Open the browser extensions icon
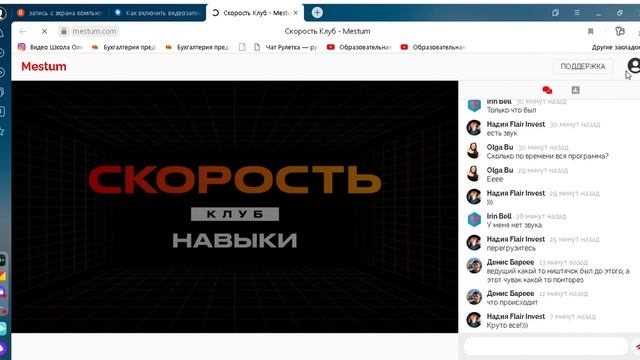The width and height of the screenshot is (640, 360). [620, 31]
